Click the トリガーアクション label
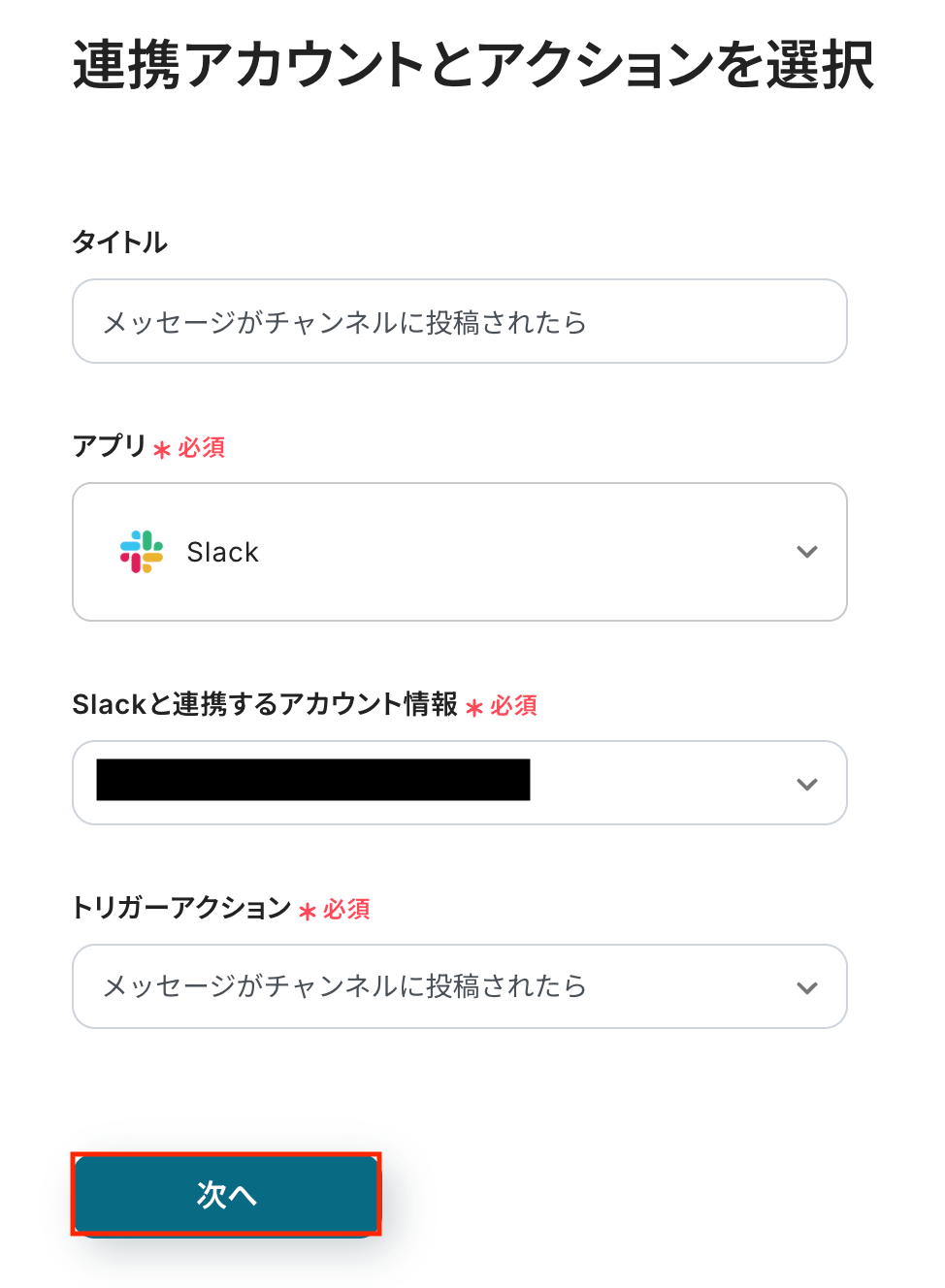 point(181,908)
